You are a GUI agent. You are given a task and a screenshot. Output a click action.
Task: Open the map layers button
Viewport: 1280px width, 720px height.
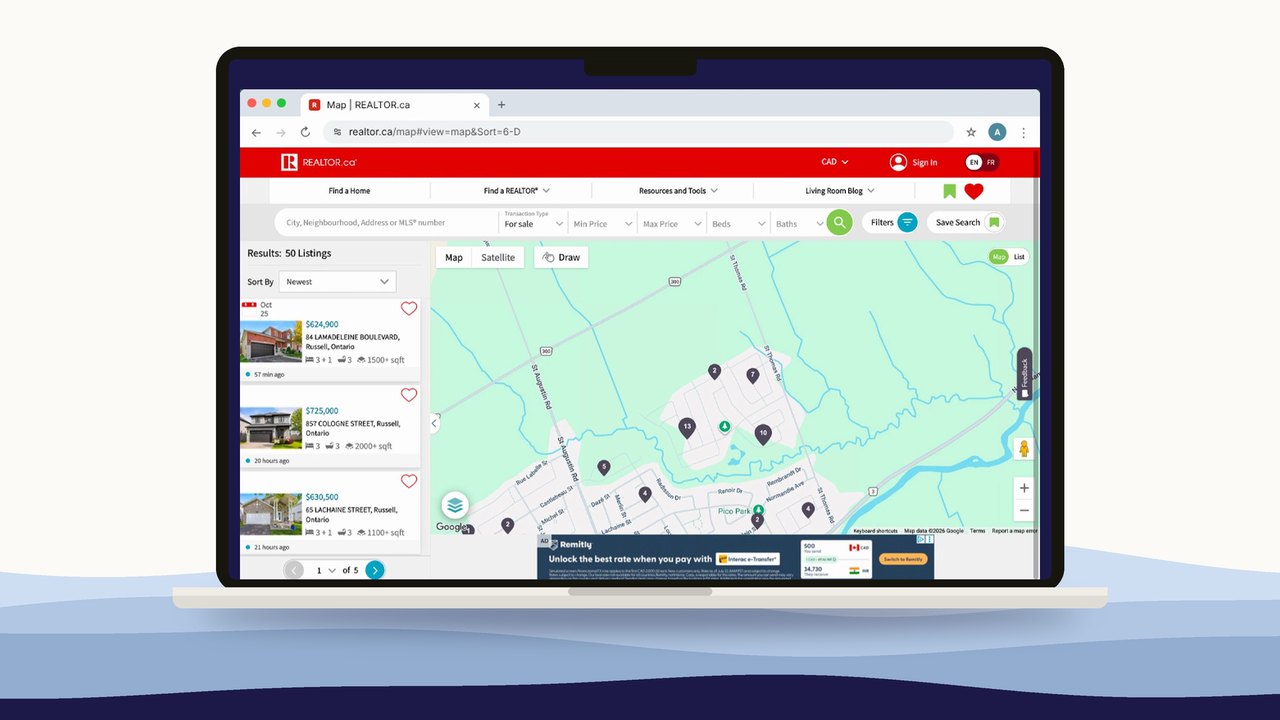point(455,505)
